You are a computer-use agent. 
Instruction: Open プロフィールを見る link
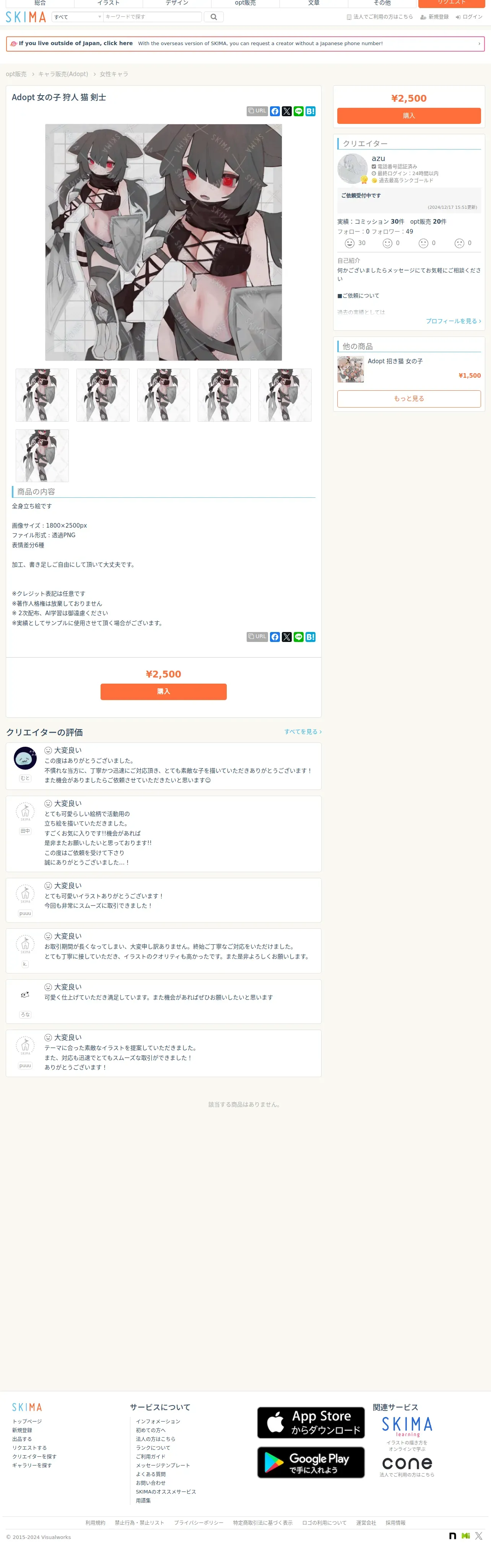tap(453, 322)
